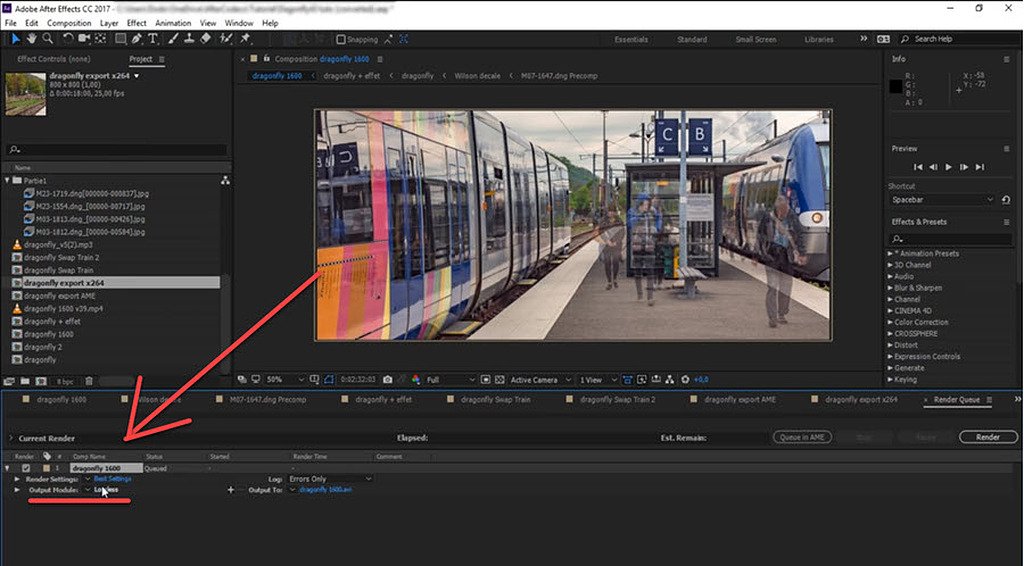Click the Queue in AME button

pyautogui.click(x=802, y=437)
